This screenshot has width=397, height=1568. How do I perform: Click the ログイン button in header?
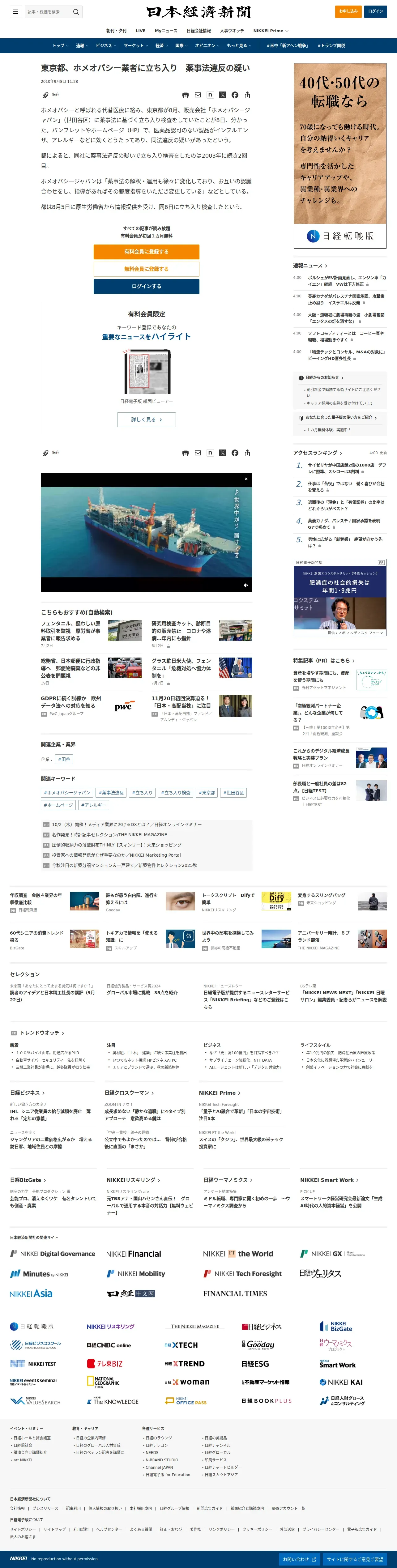(x=376, y=11)
